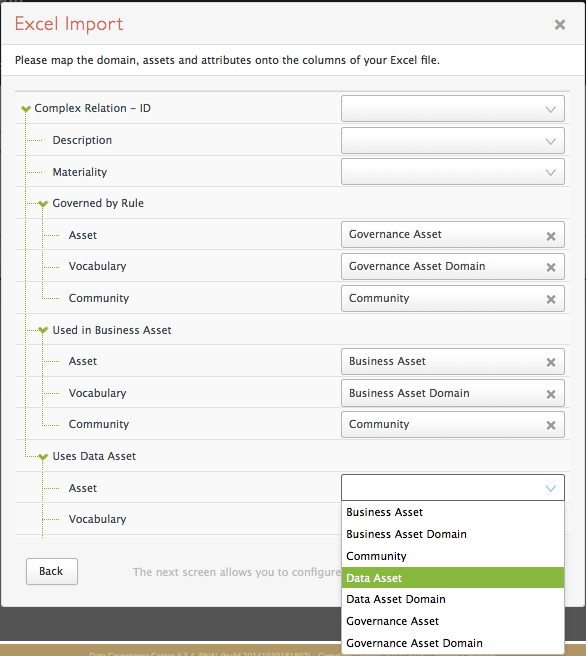Collapse the Uses Data Asset section
This screenshot has width=586, height=656.
[x=43, y=457]
